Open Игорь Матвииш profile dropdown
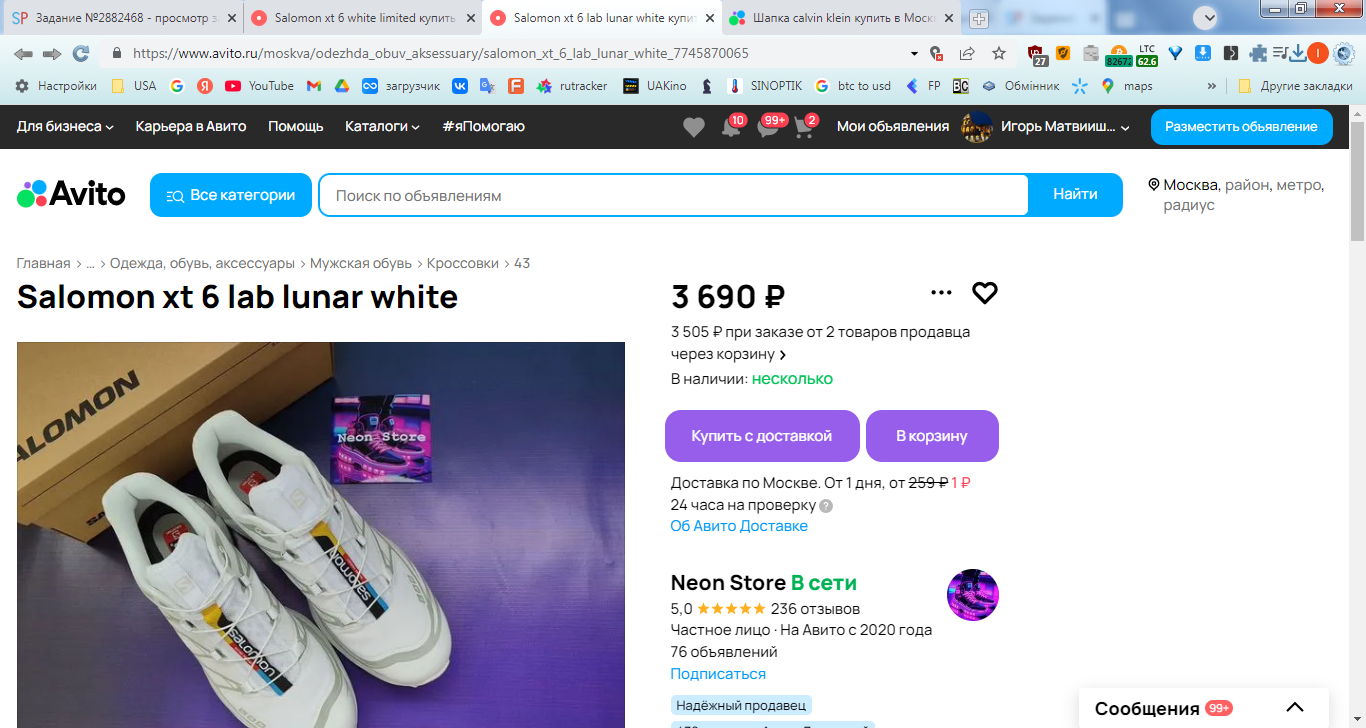The width and height of the screenshot is (1366, 728). [x=1045, y=127]
